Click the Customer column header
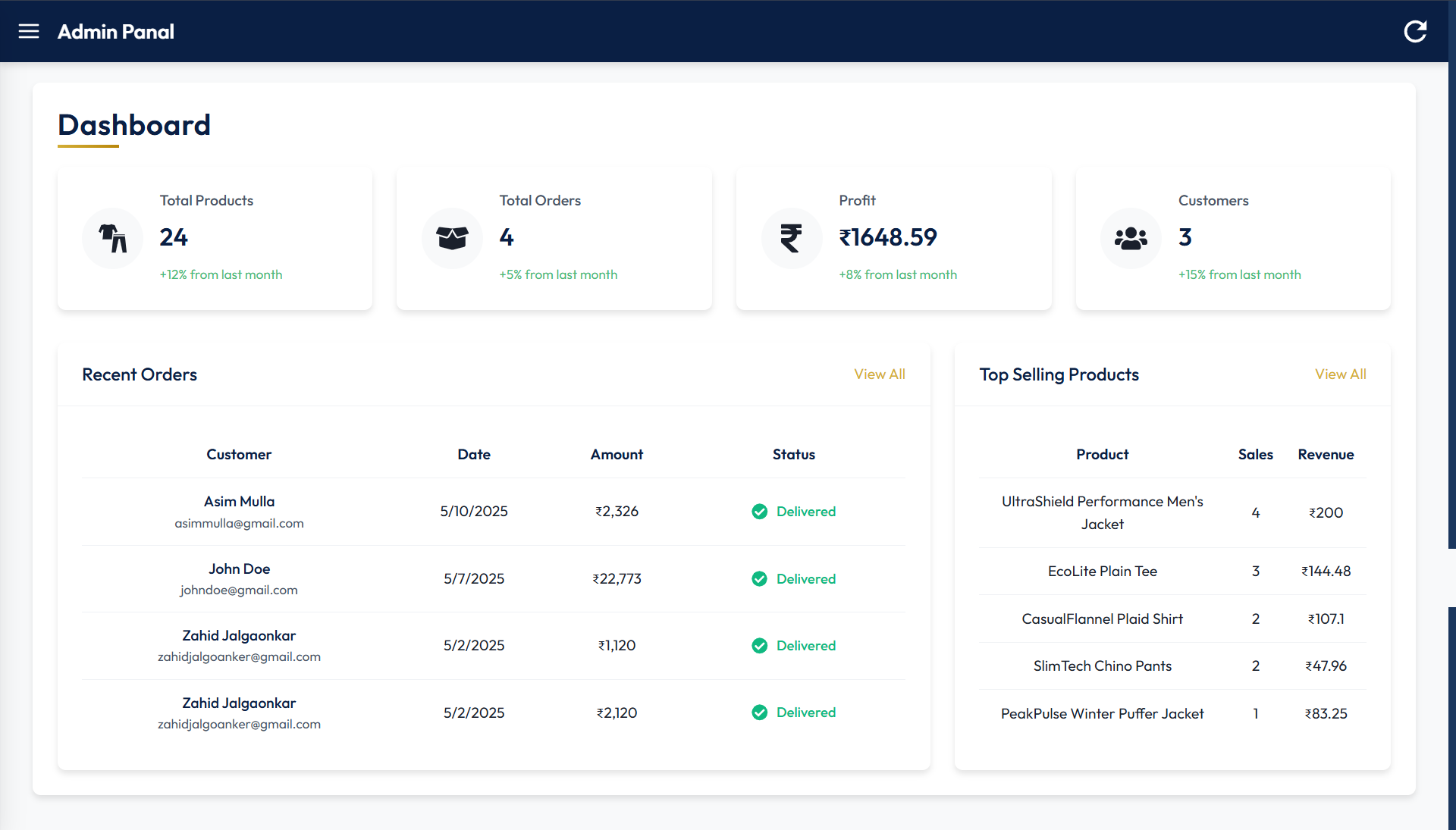This screenshot has height=830, width=1456. (239, 455)
